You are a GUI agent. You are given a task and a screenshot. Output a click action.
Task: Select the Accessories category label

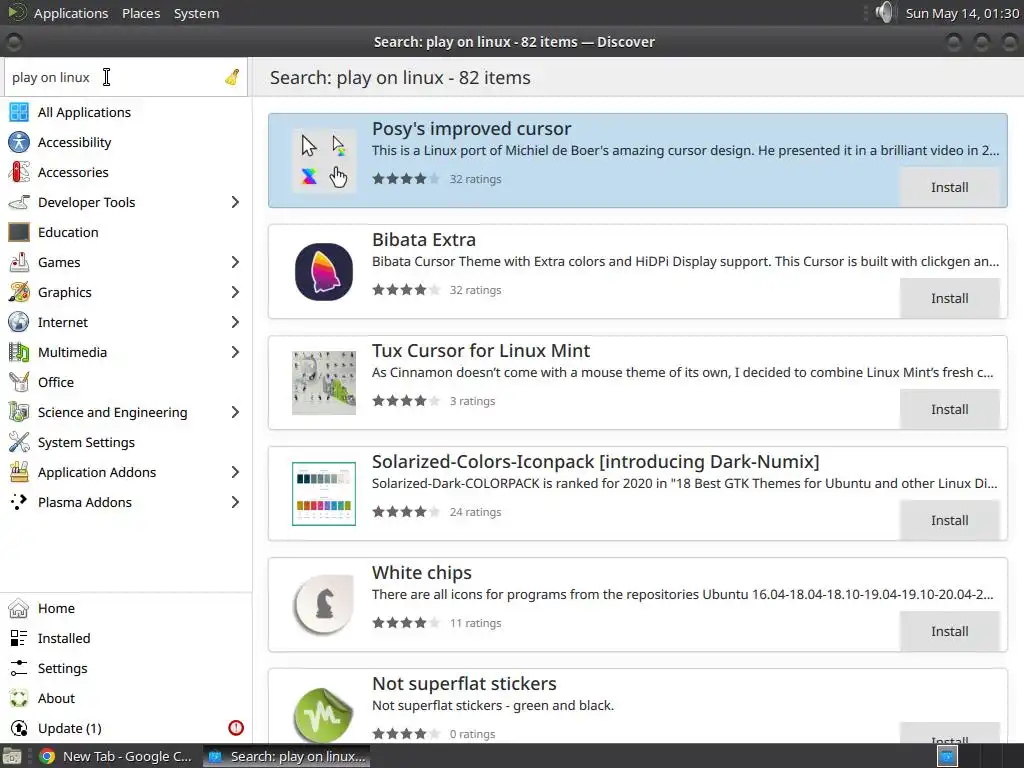pos(73,172)
